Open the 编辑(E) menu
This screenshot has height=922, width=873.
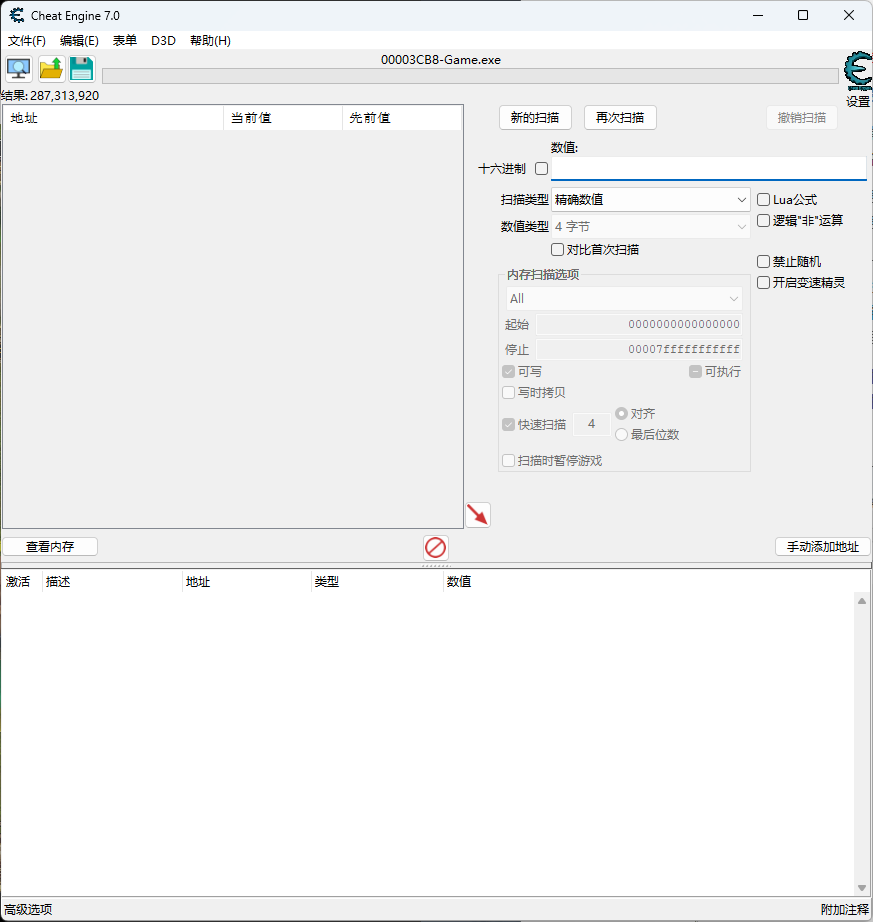tap(79, 41)
